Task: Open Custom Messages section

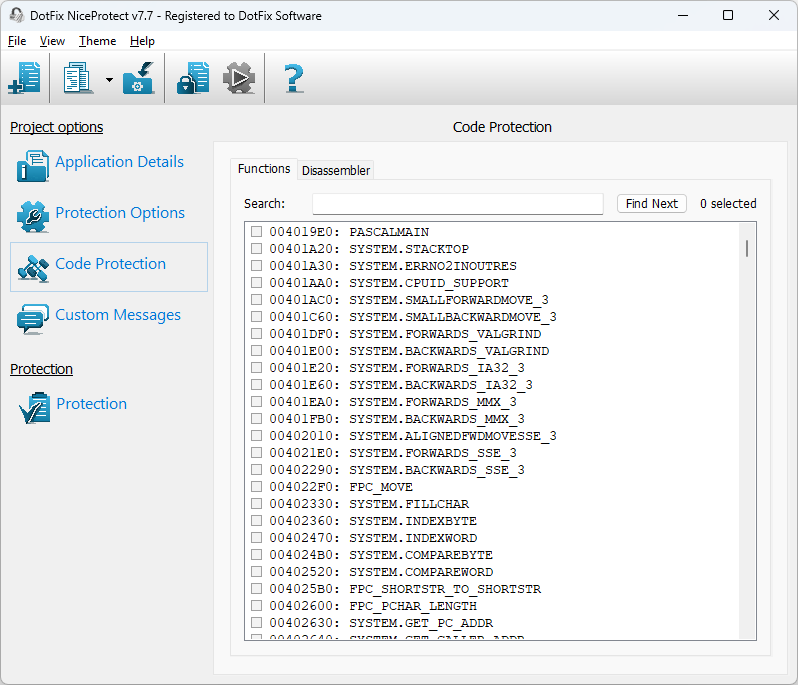Action: point(118,315)
